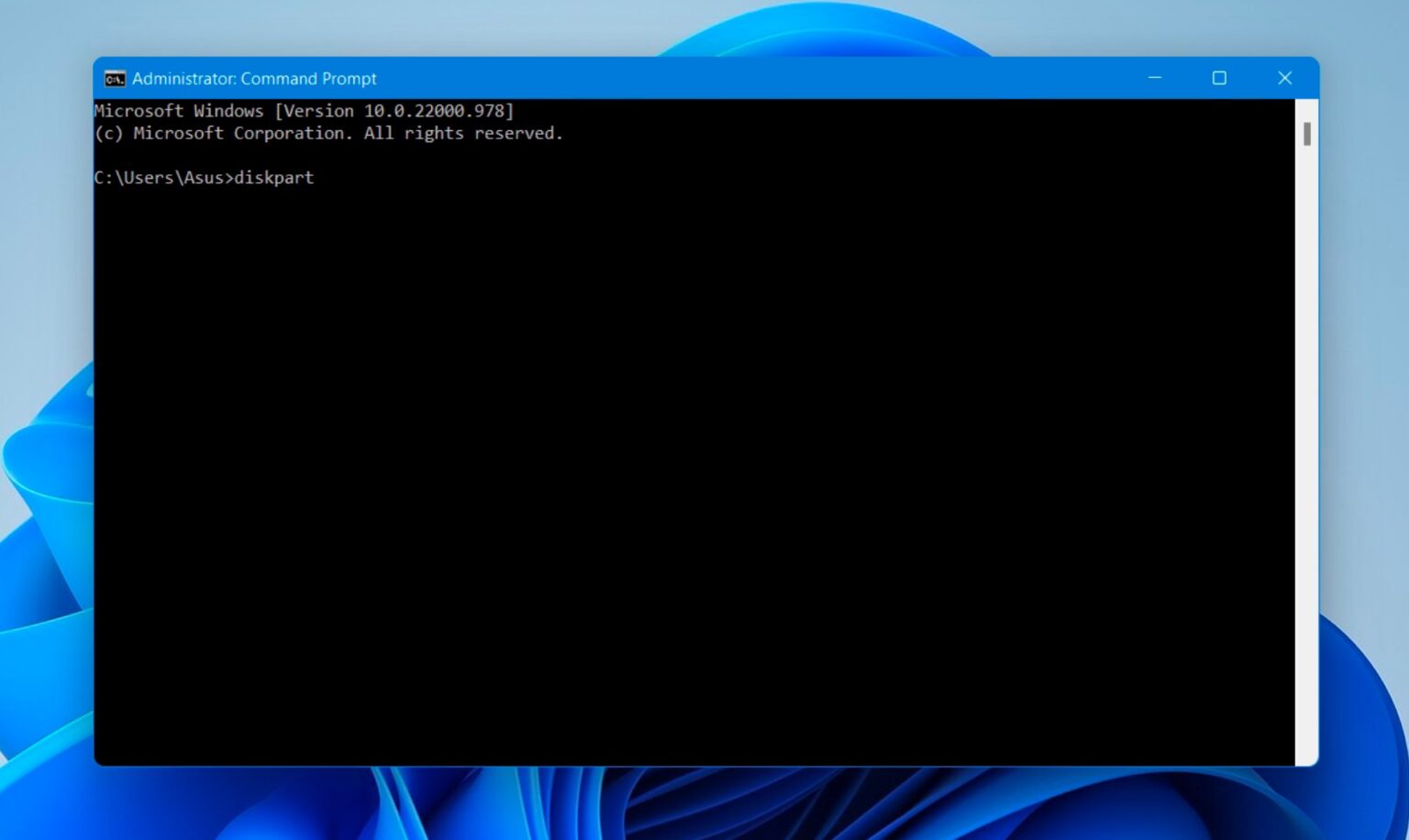
Task: Maximize the Command Prompt window
Action: [x=1219, y=79]
